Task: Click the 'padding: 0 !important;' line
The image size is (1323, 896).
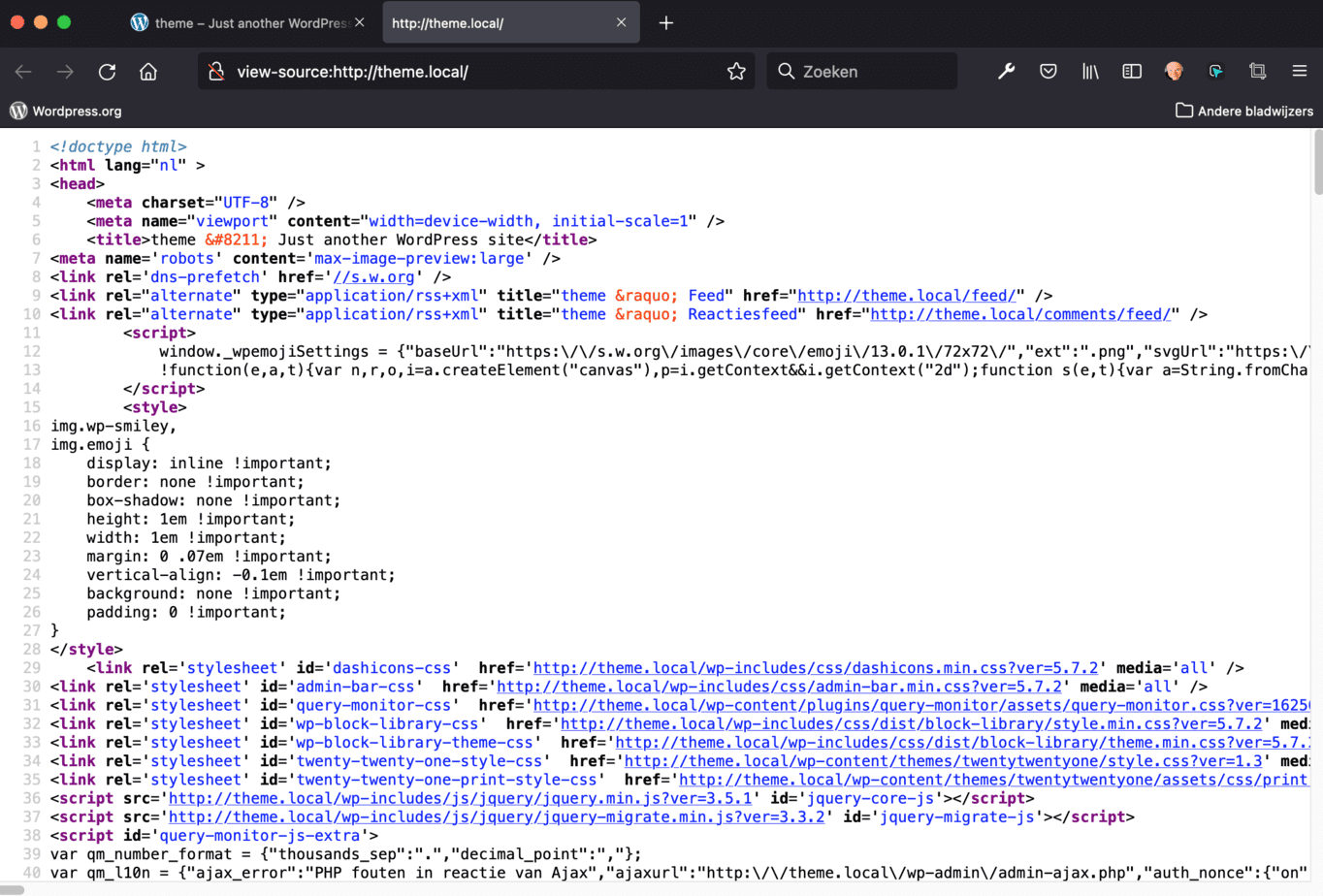Action: 186,612
